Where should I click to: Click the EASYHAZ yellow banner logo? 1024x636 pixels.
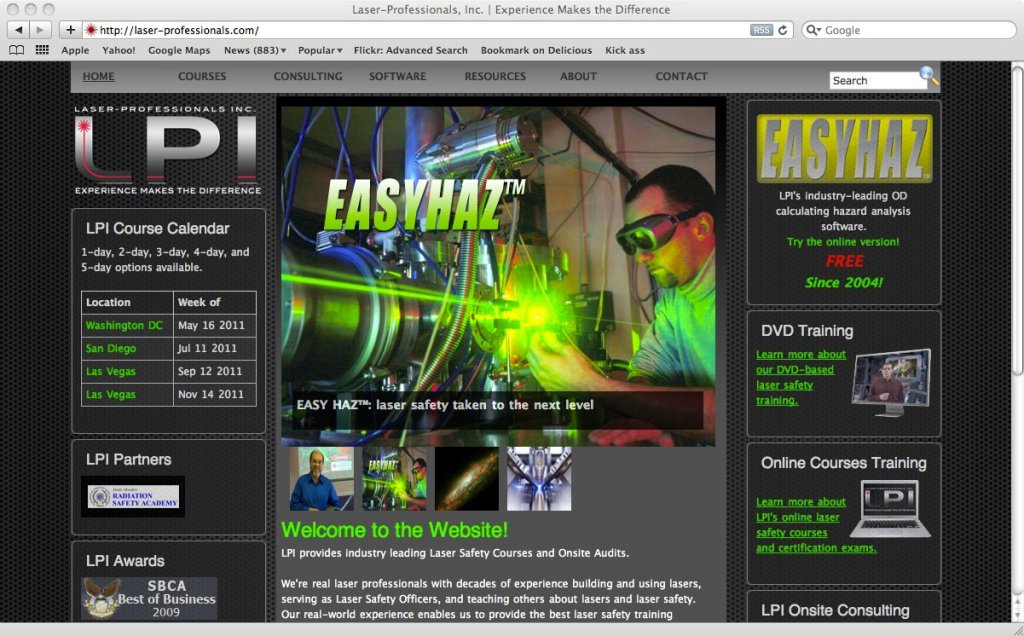[x=844, y=149]
